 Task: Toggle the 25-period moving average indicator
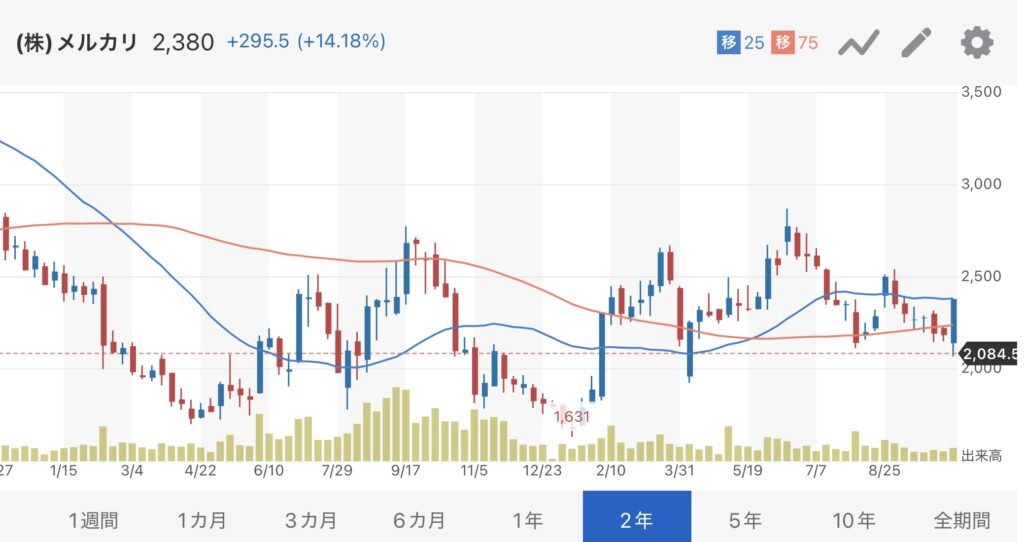741,43
